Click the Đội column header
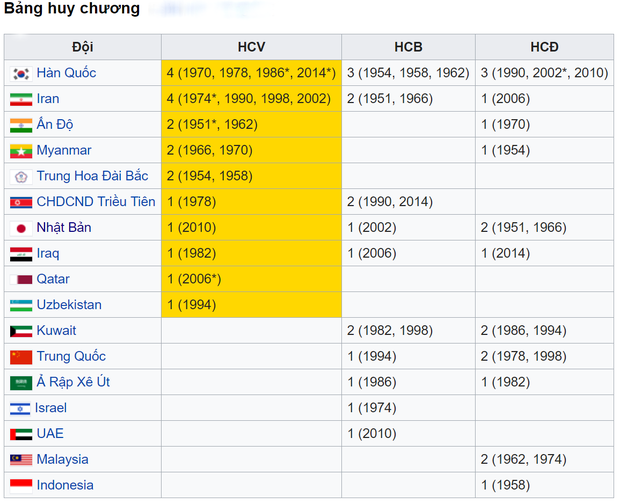620x504 pixels. coord(83,47)
